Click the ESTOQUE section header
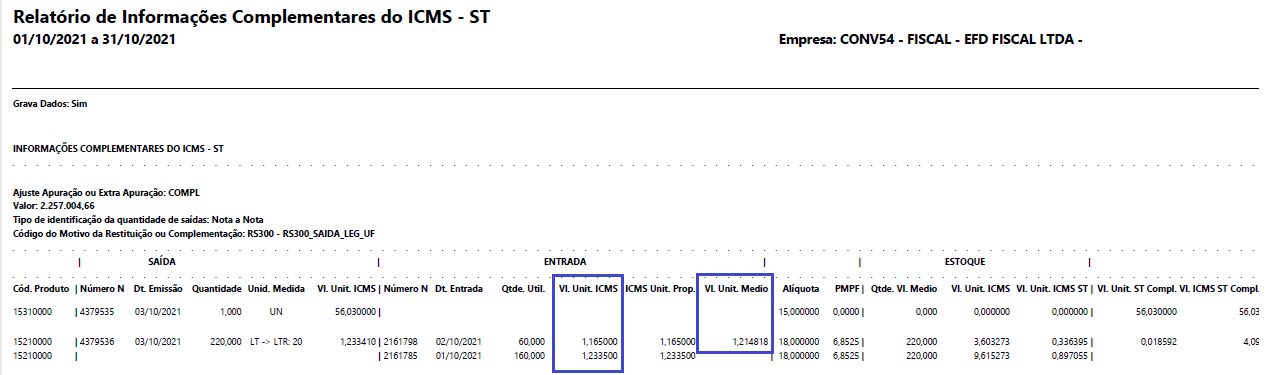1267x375 pixels. [965, 261]
